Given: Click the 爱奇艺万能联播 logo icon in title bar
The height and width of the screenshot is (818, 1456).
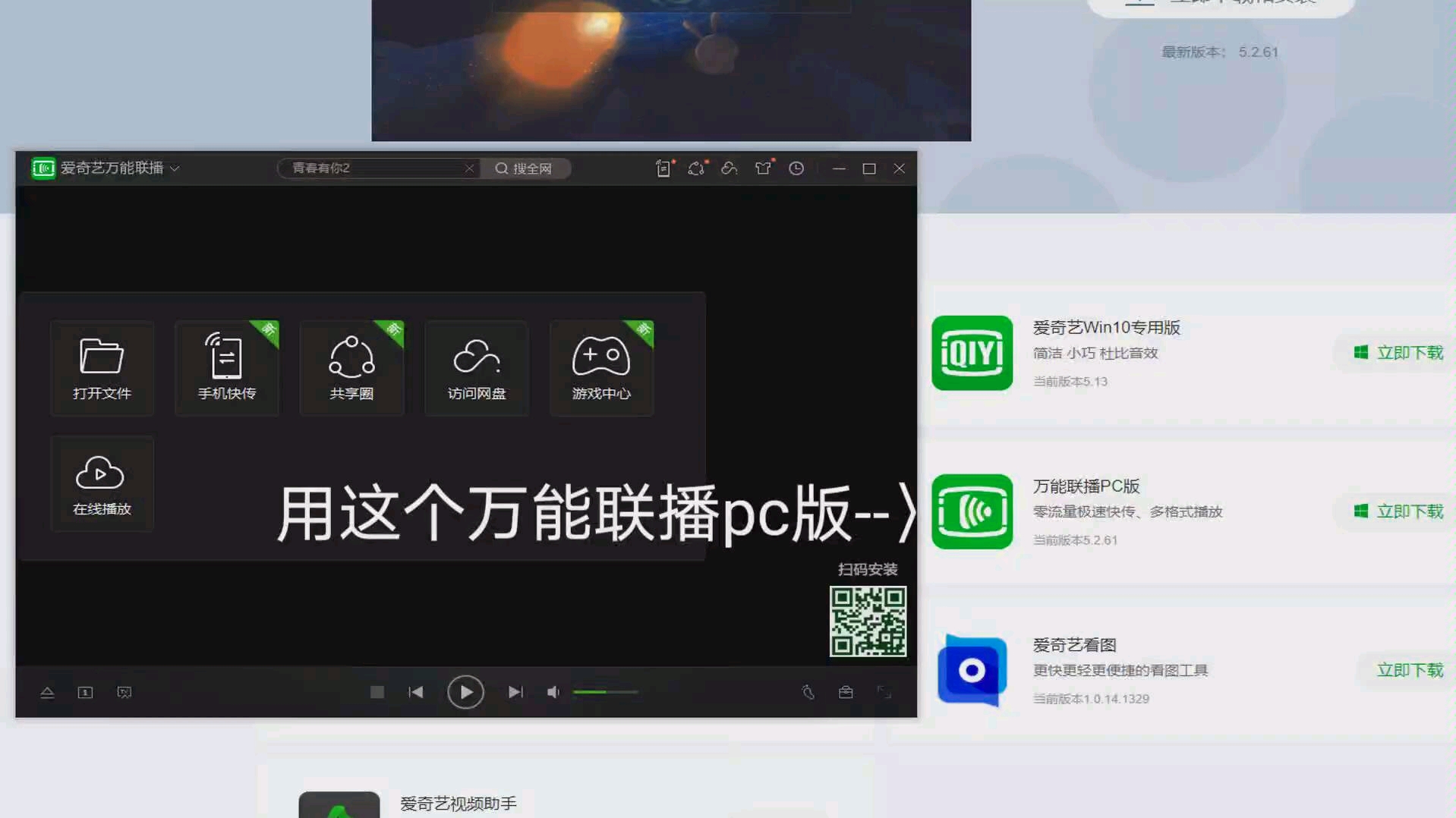Looking at the screenshot, I should 43,168.
